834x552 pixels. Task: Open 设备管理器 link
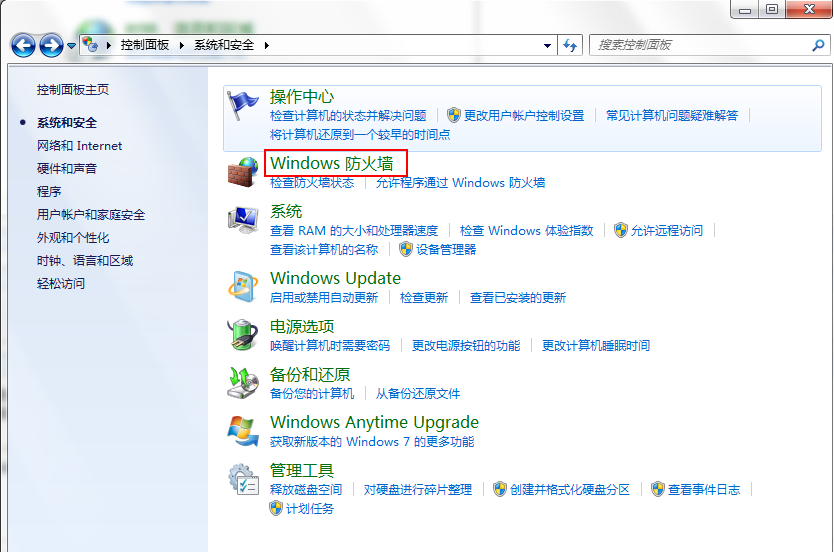pyautogui.click(x=446, y=249)
